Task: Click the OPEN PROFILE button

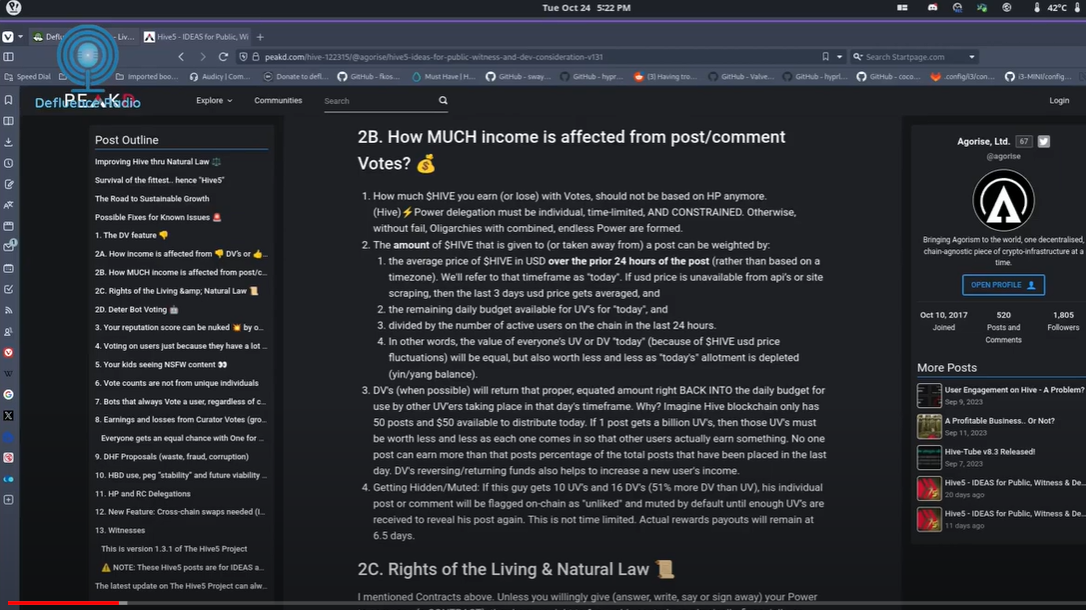Action: coord(1003,285)
